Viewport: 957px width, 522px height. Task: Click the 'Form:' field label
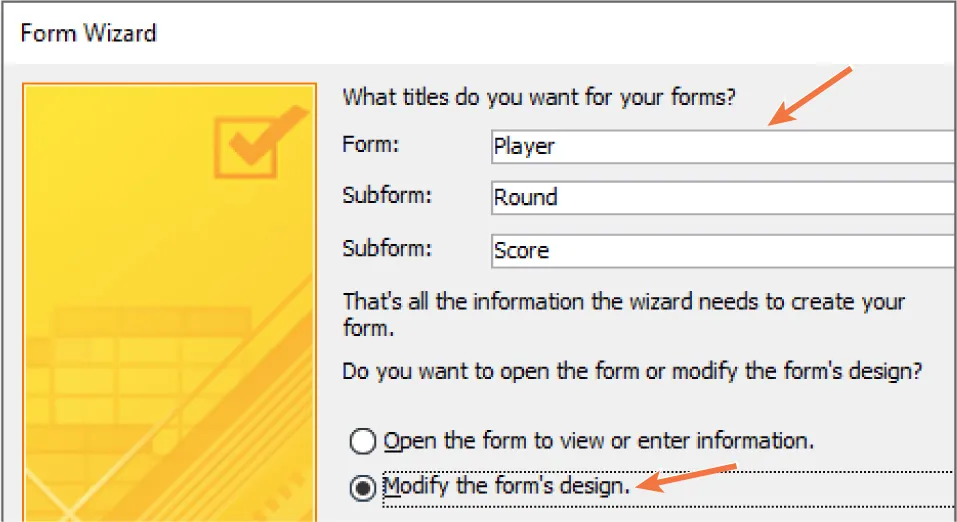pyautogui.click(x=370, y=145)
